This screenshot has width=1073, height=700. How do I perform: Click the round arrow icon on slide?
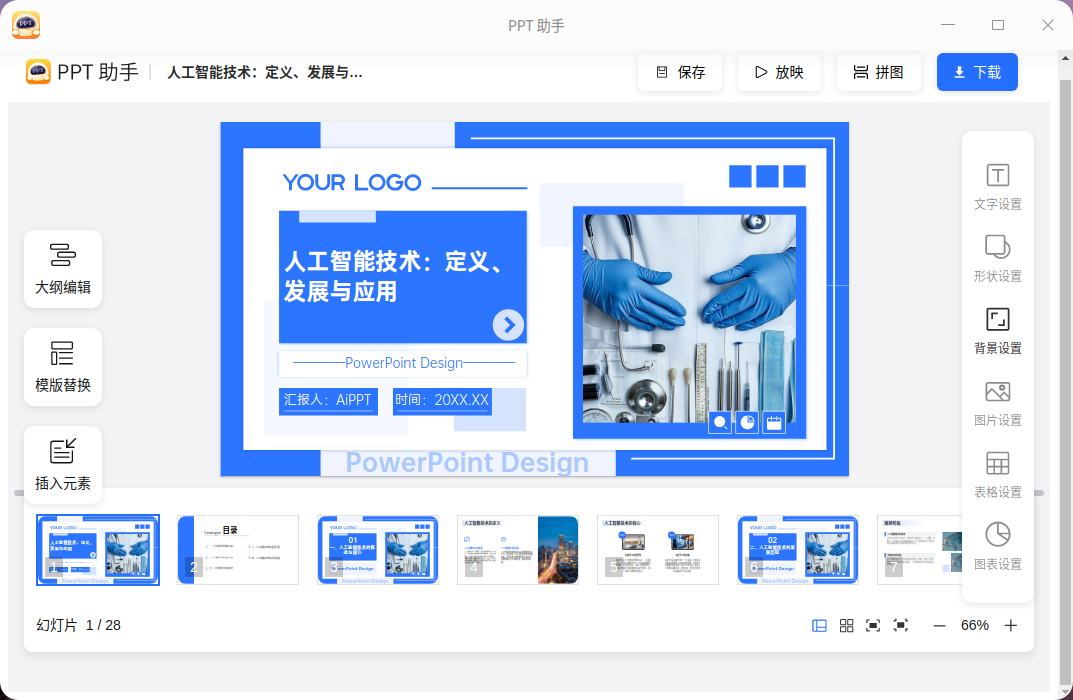508,325
